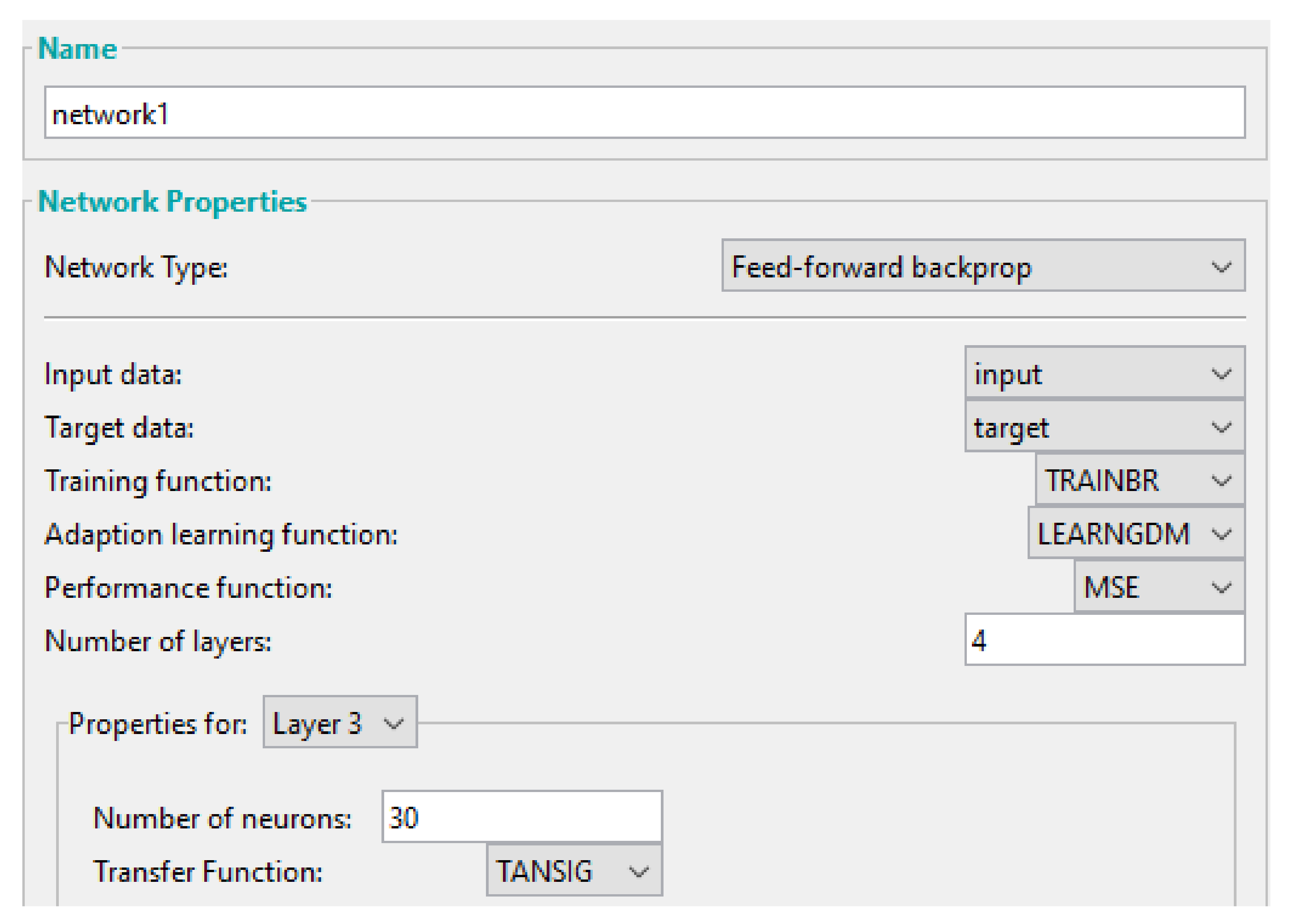
Task: Click the 'Performance function:' label
Action: click(188, 588)
